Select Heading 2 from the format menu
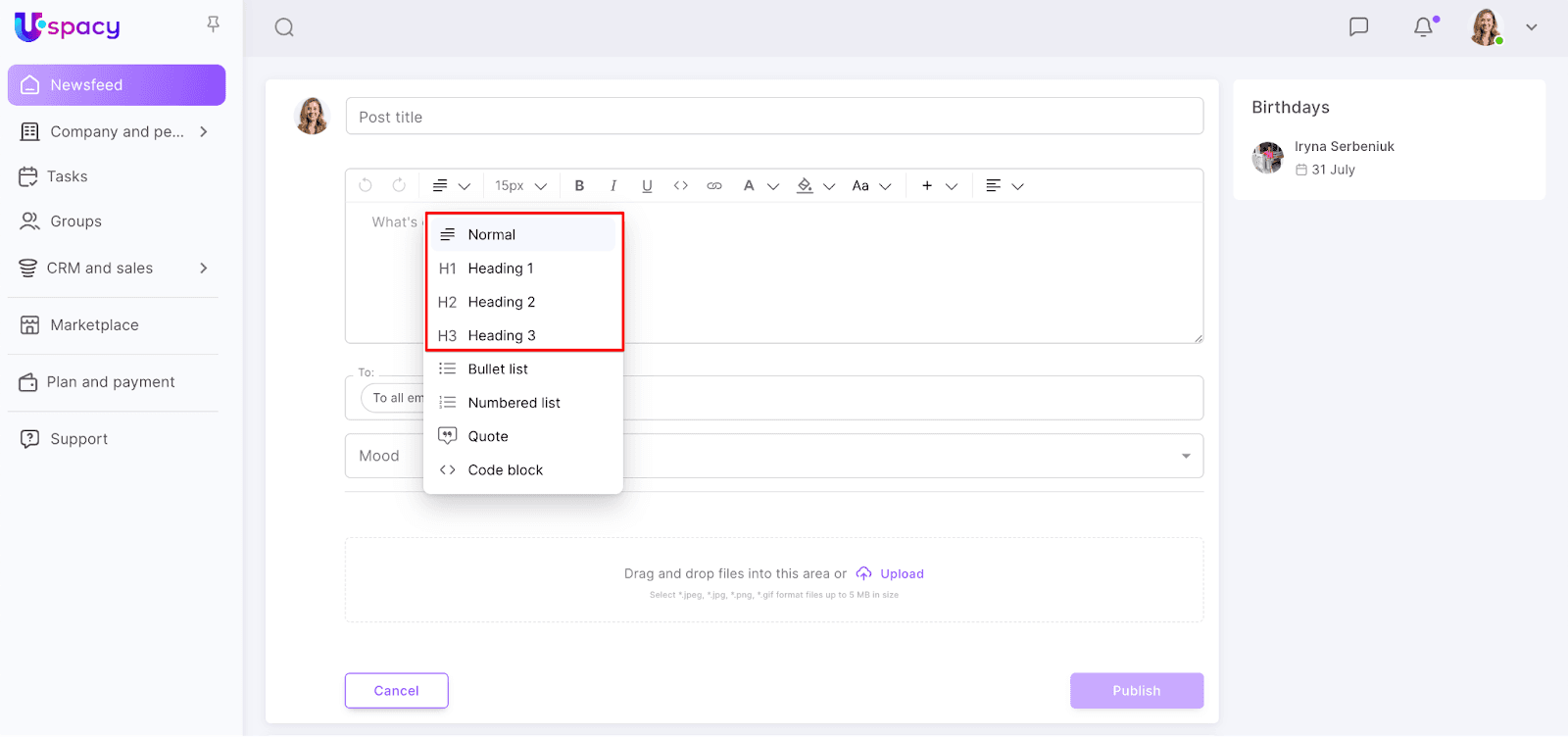The height and width of the screenshot is (737, 1568). [x=502, y=302]
